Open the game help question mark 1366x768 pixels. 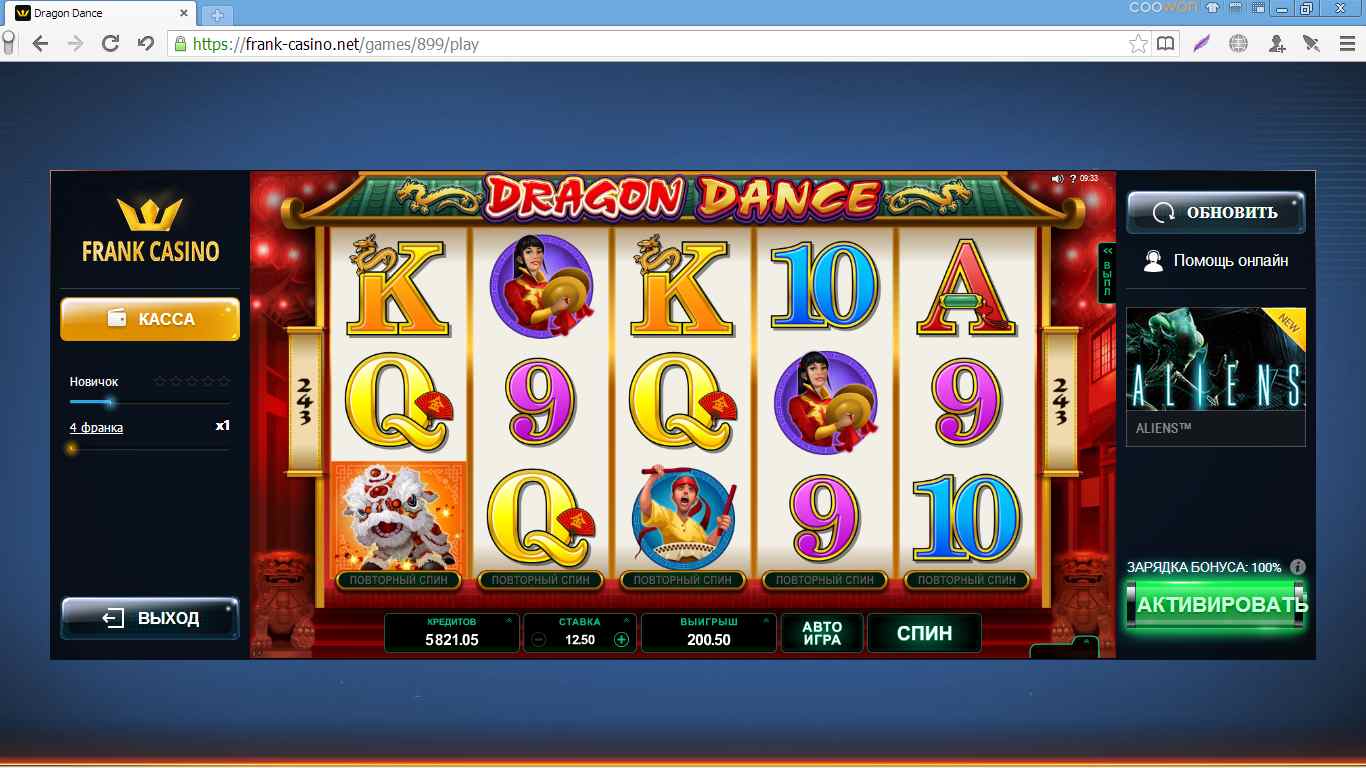click(x=1073, y=179)
